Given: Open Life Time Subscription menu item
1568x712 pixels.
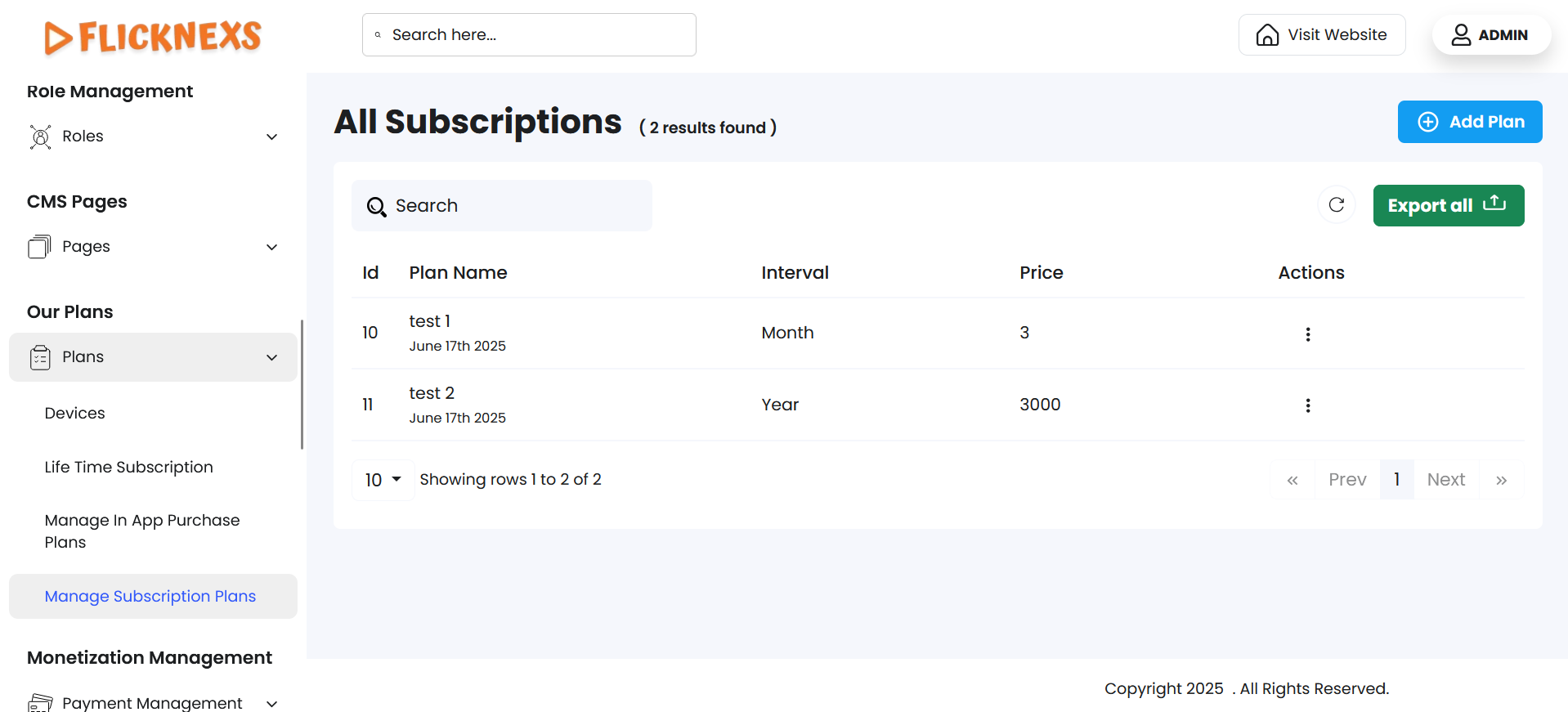Looking at the screenshot, I should [128, 467].
